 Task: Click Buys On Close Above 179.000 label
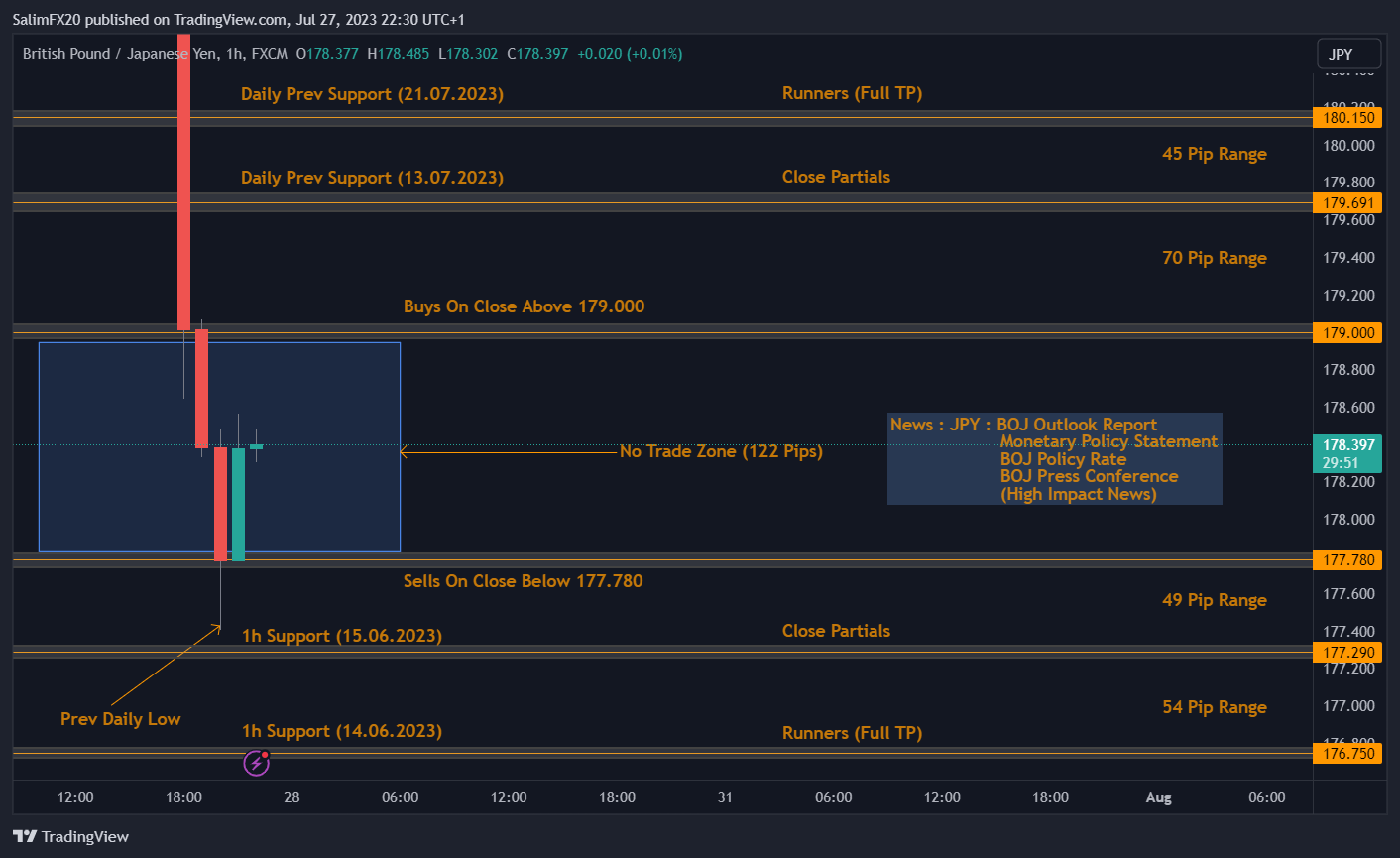(524, 306)
